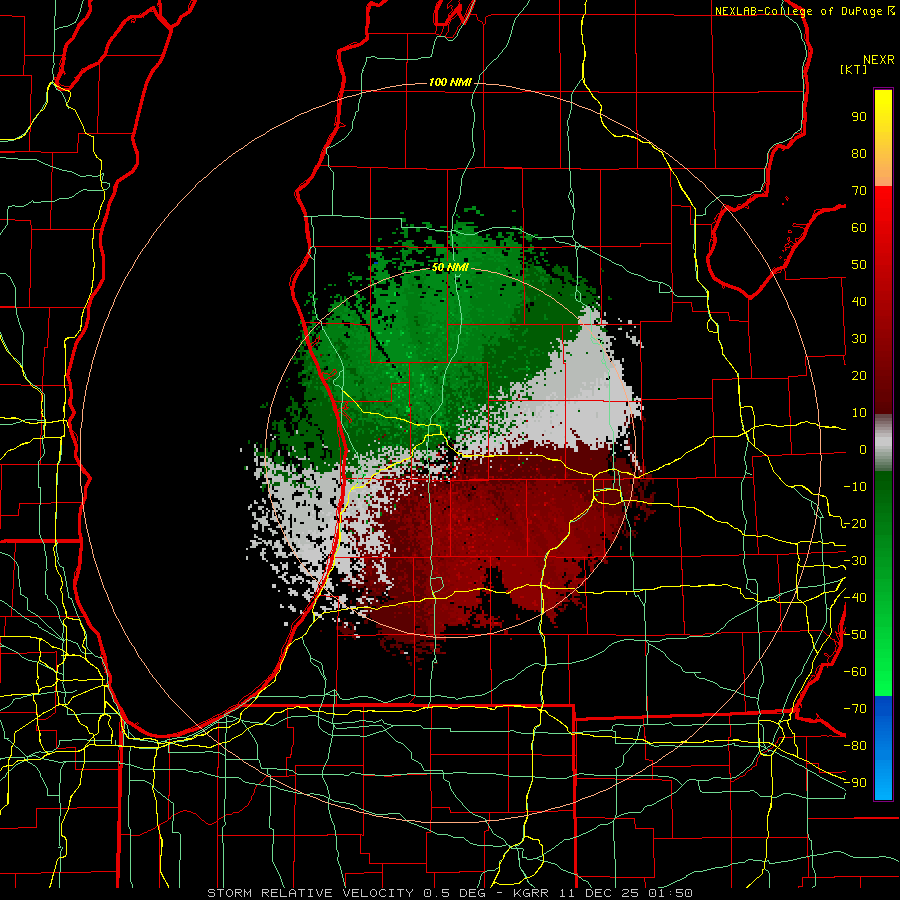The image size is (900, 900).
Task: Click the -50 knot label on the velocity scale
Action: pos(855,635)
